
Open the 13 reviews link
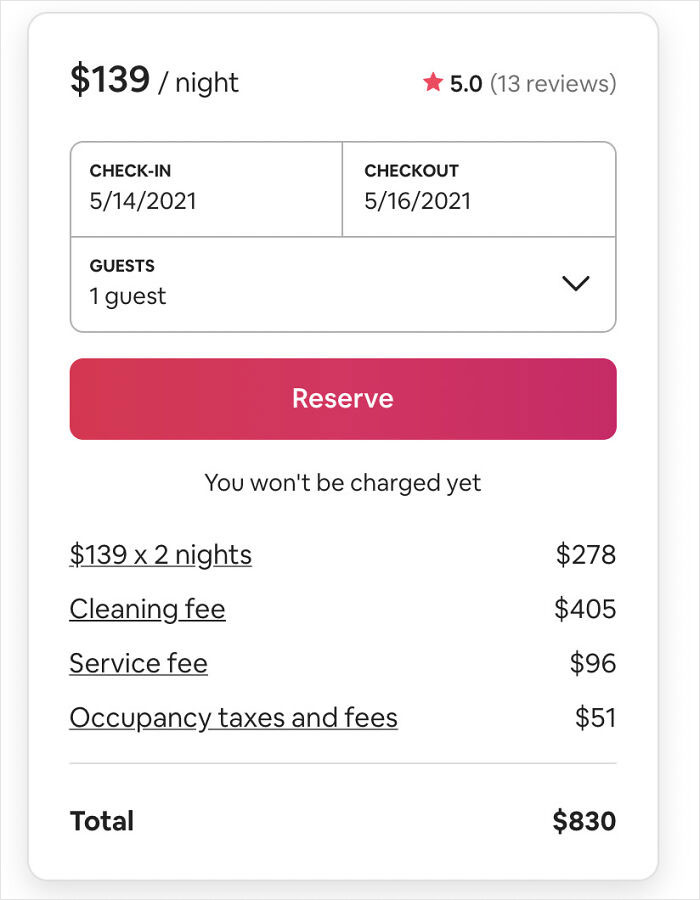tap(553, 83)
